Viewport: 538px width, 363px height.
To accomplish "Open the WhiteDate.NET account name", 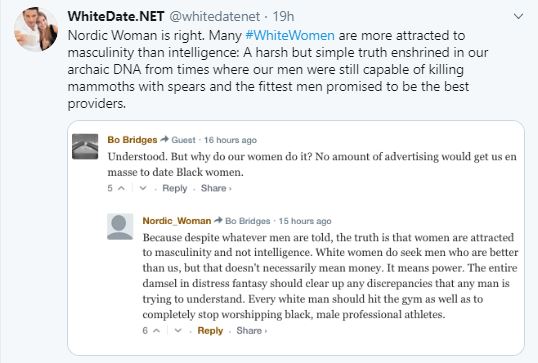I will (116, 16).
